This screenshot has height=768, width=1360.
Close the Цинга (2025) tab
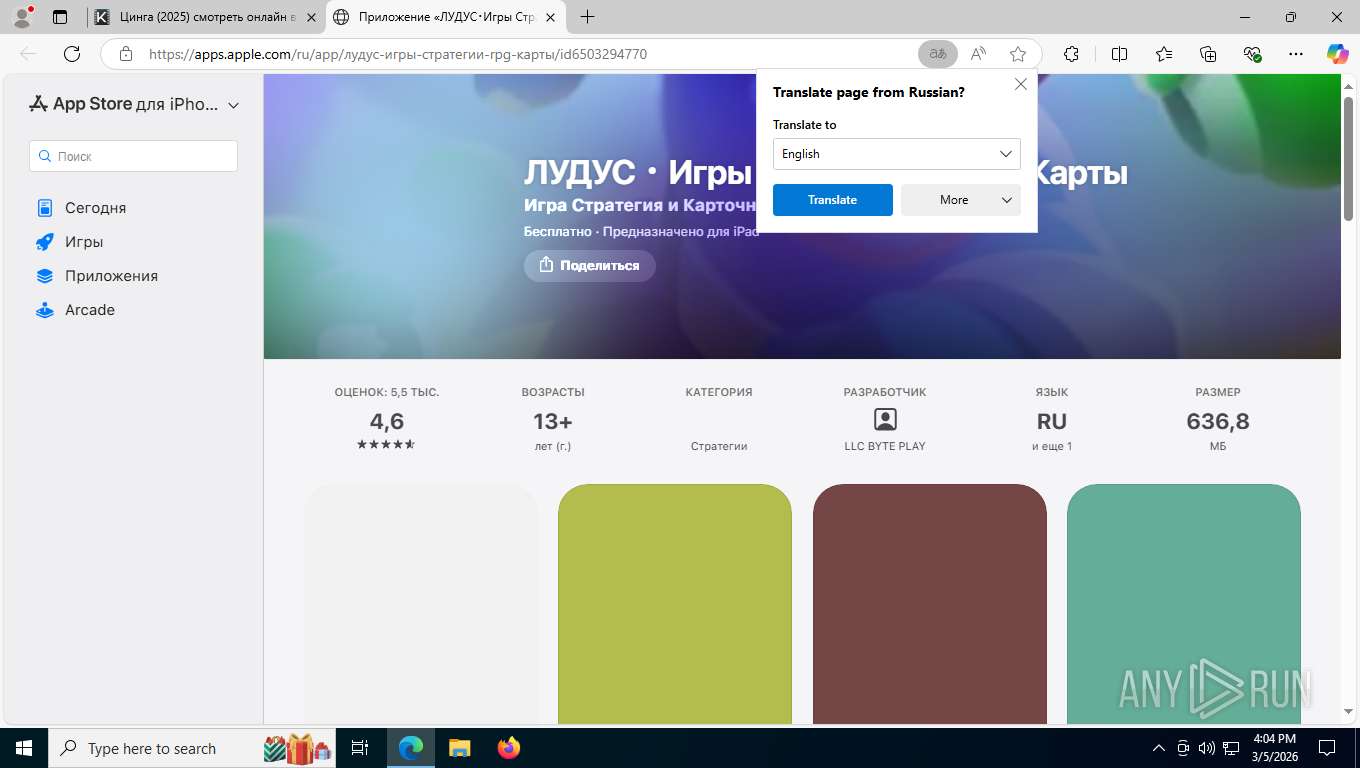[x=311, y=17]
